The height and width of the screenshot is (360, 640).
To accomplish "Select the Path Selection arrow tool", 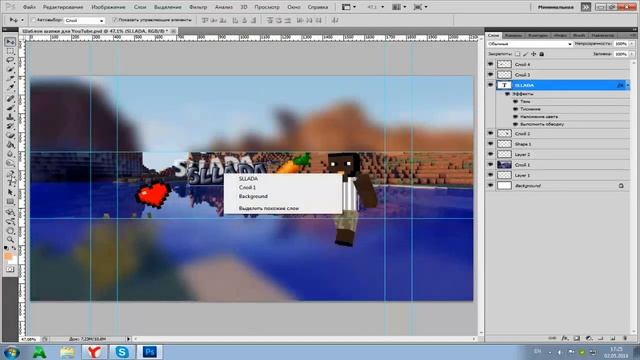I will pos(11,192).
